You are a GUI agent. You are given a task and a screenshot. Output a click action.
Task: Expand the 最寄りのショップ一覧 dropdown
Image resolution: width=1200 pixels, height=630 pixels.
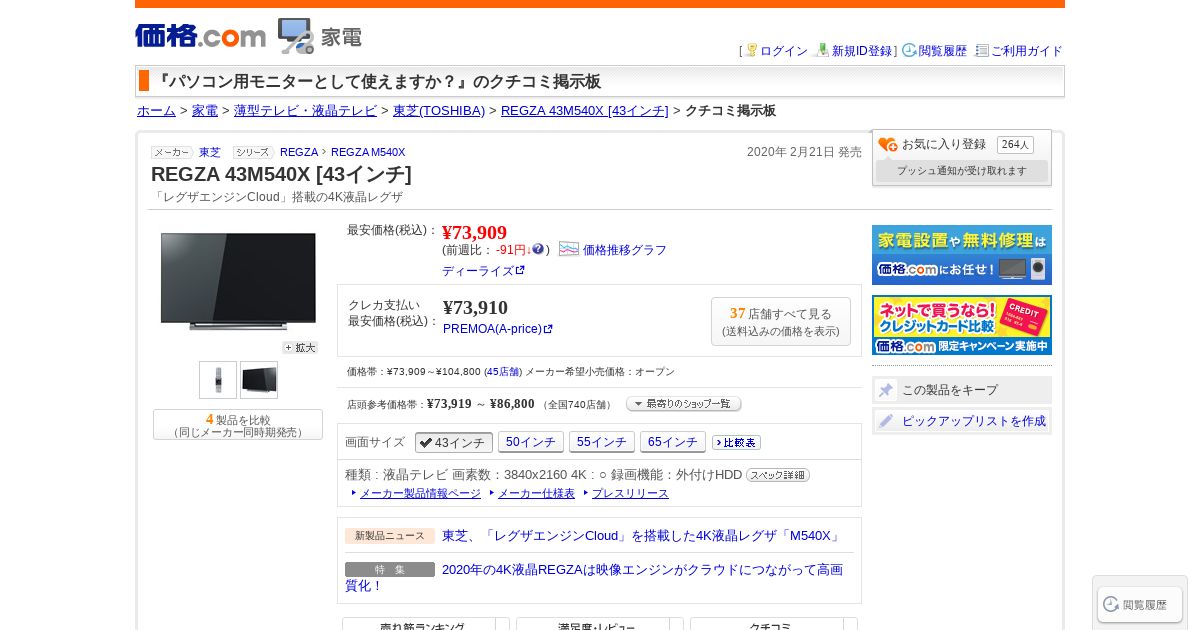point(684,404)
